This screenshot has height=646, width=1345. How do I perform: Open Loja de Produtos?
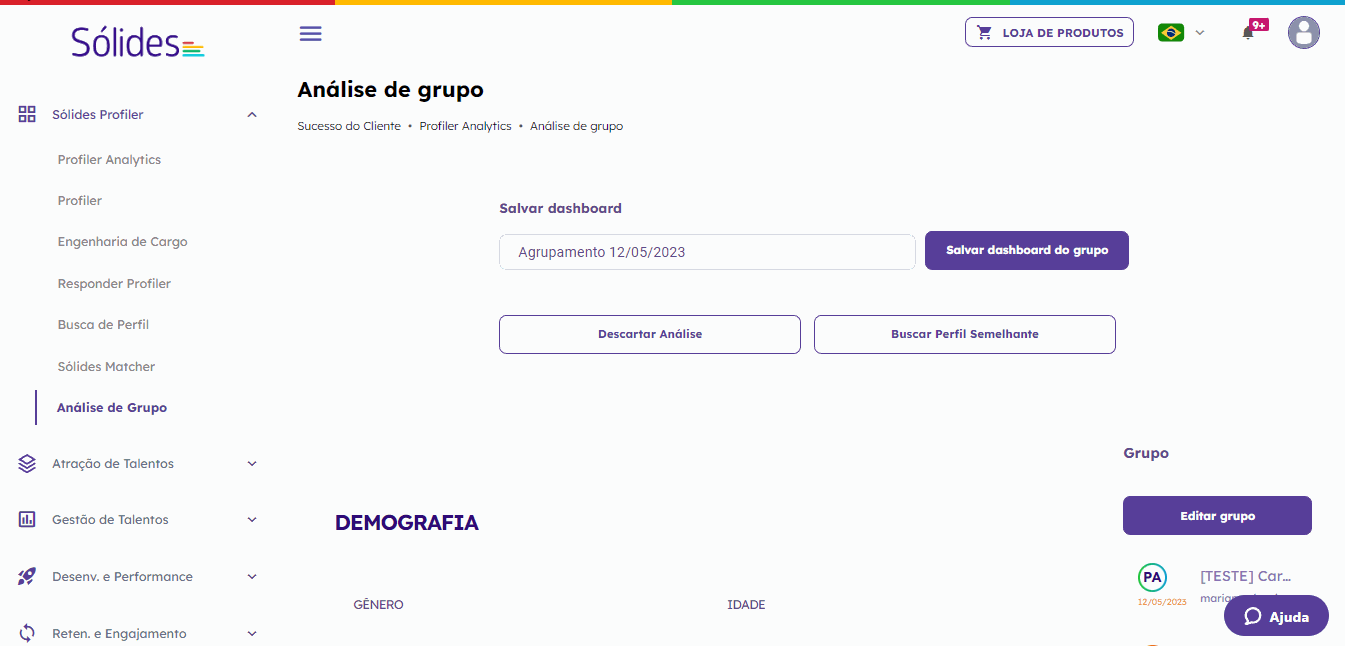[x=1049, y=33]
